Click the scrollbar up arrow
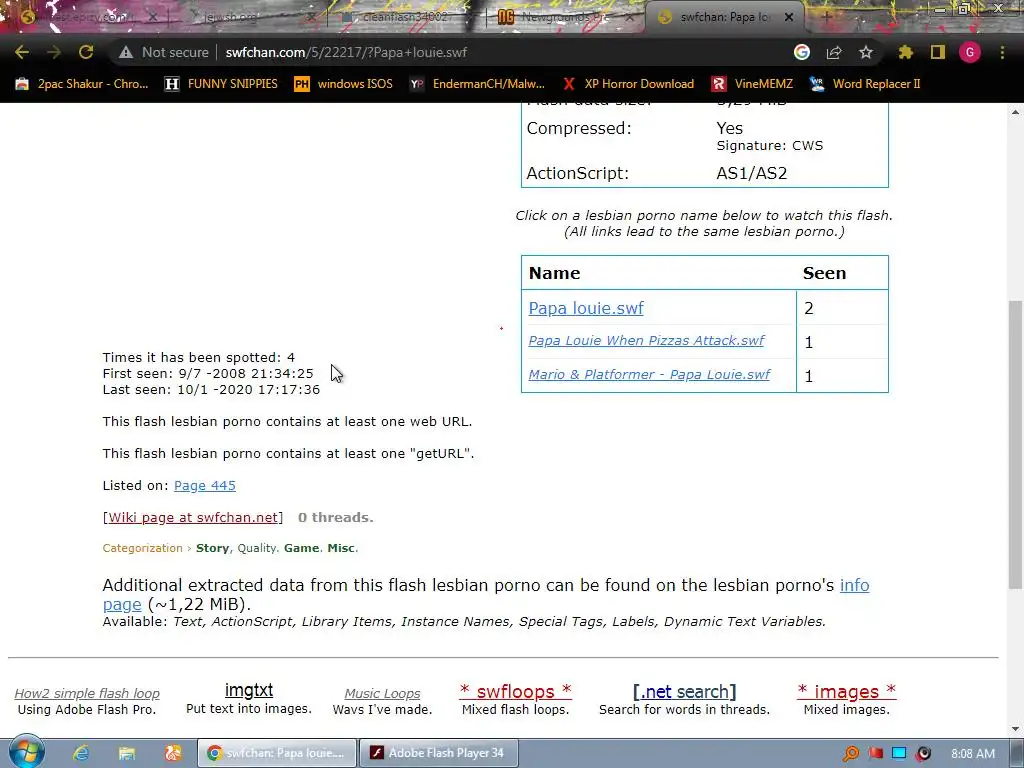The image size is (1024, 768). [x=1015, y=112]
